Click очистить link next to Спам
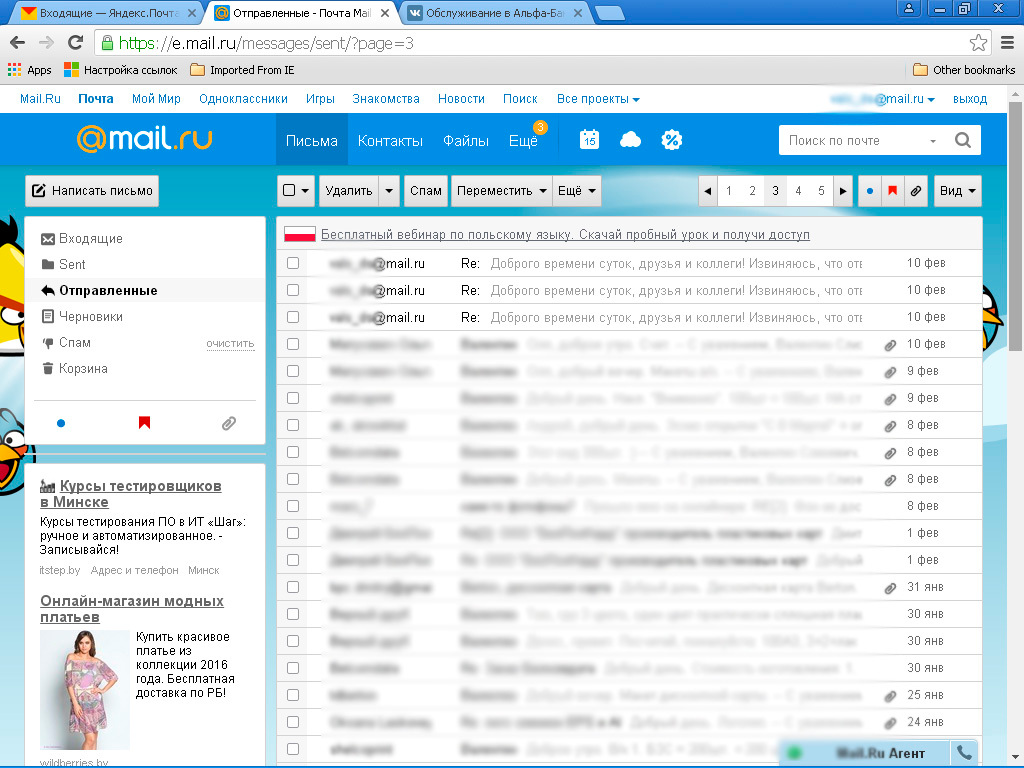Screen dimensions: 1024x768 pyautogui.click(x=230, y=344)
